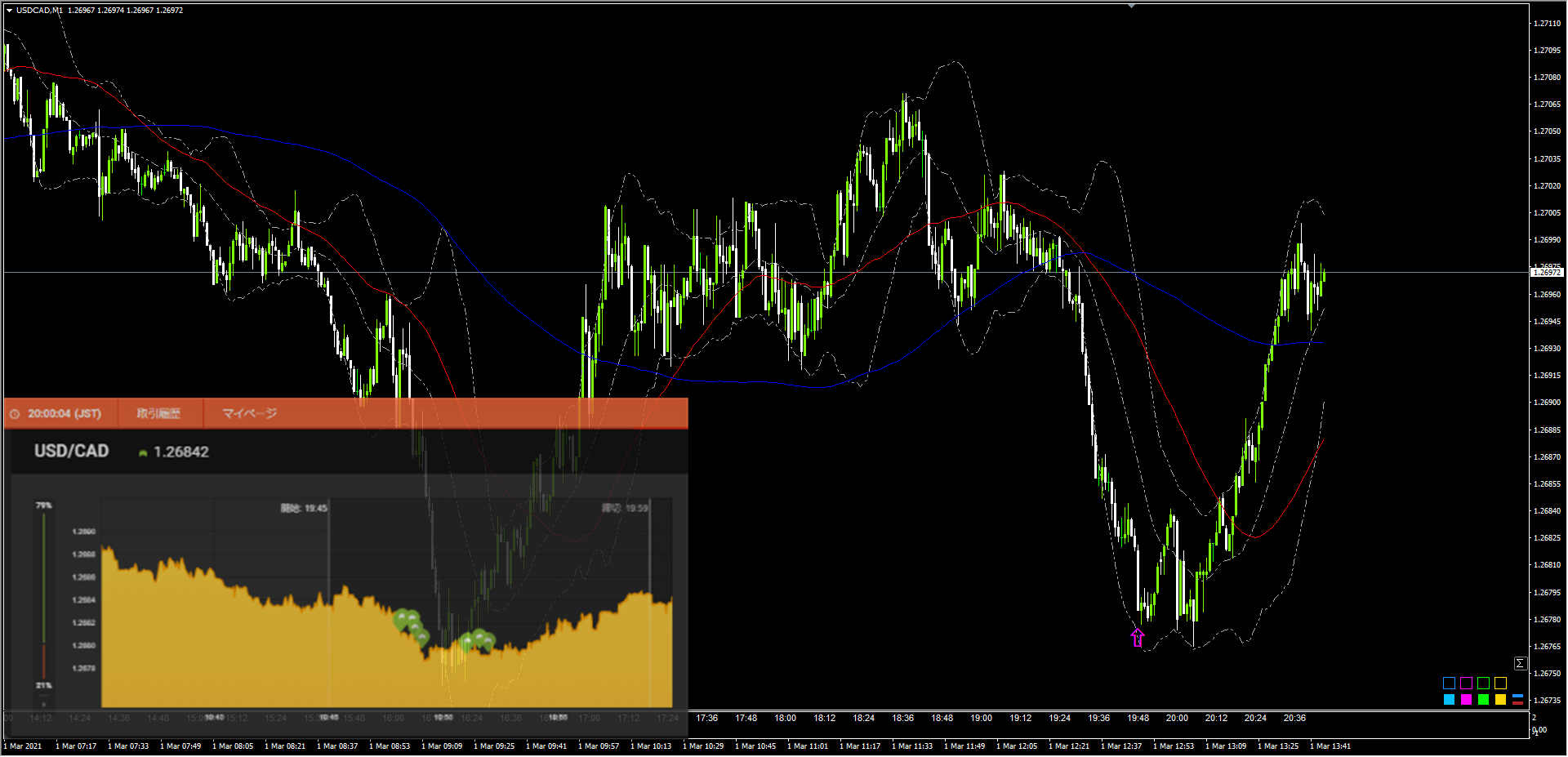This screenshot has width=1568, height=757.
Task: Click the clock icon beside 20:00:04 (JST)
Action: point(15,414)
